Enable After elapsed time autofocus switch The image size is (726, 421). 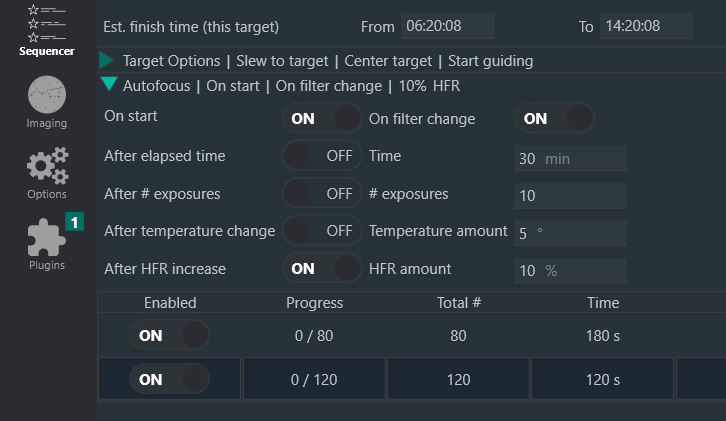pos(322,157)
